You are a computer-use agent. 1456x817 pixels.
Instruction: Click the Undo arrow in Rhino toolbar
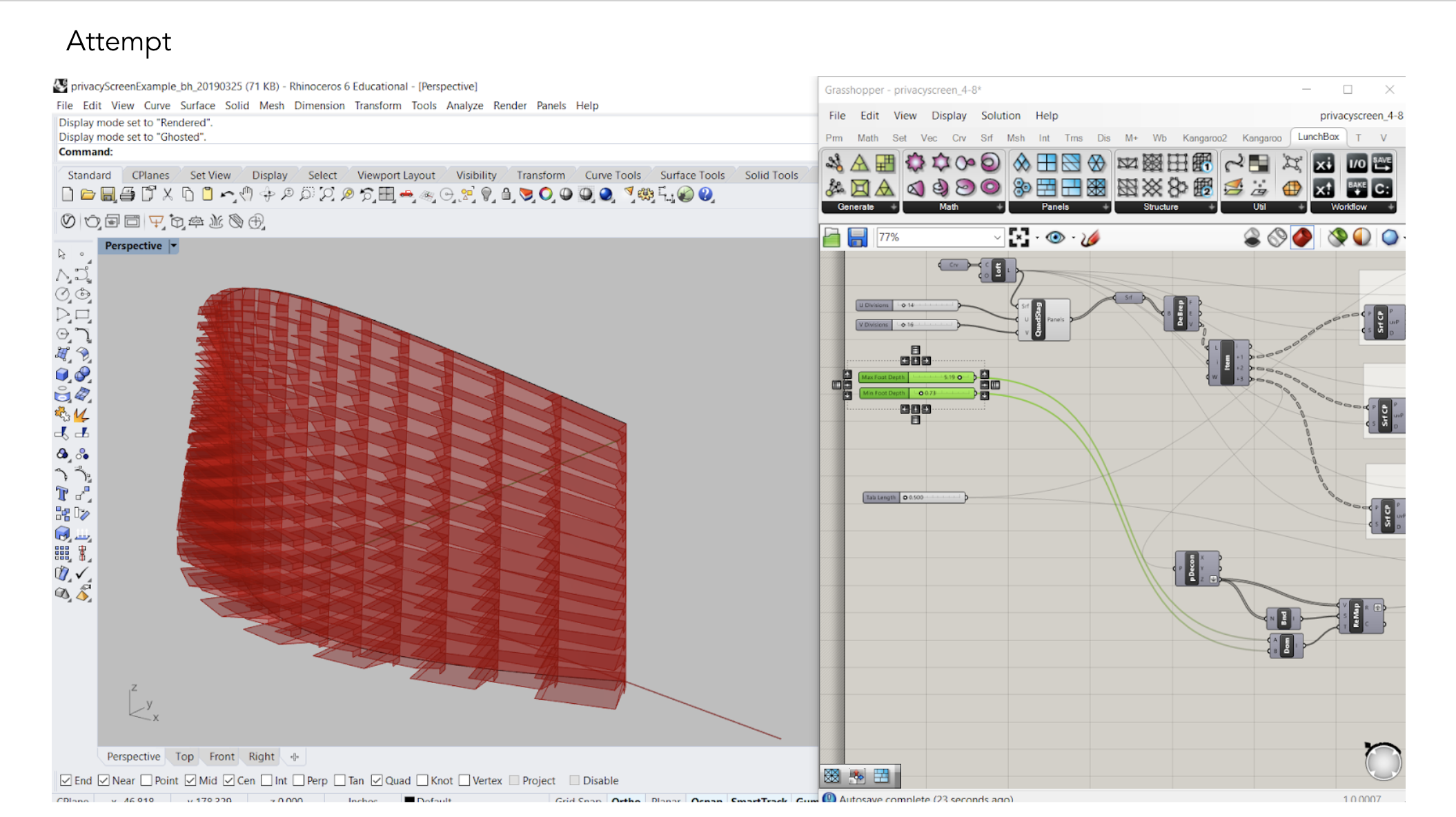click(x=226, y=195)
